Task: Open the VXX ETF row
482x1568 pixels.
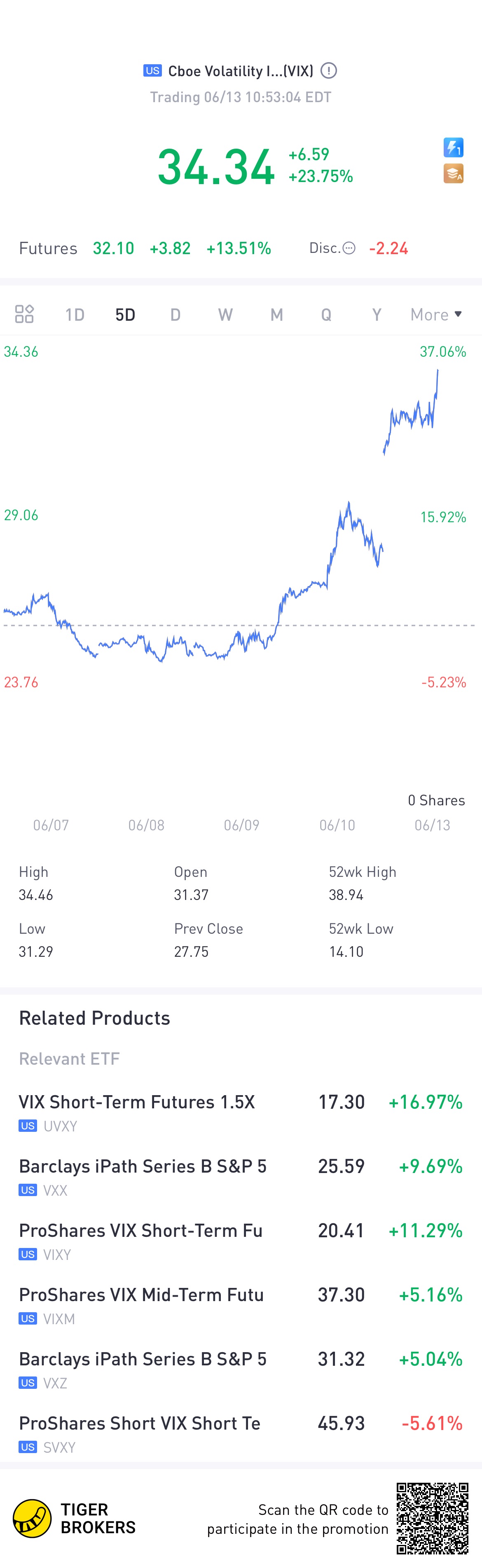Action: coord(241,1177)
